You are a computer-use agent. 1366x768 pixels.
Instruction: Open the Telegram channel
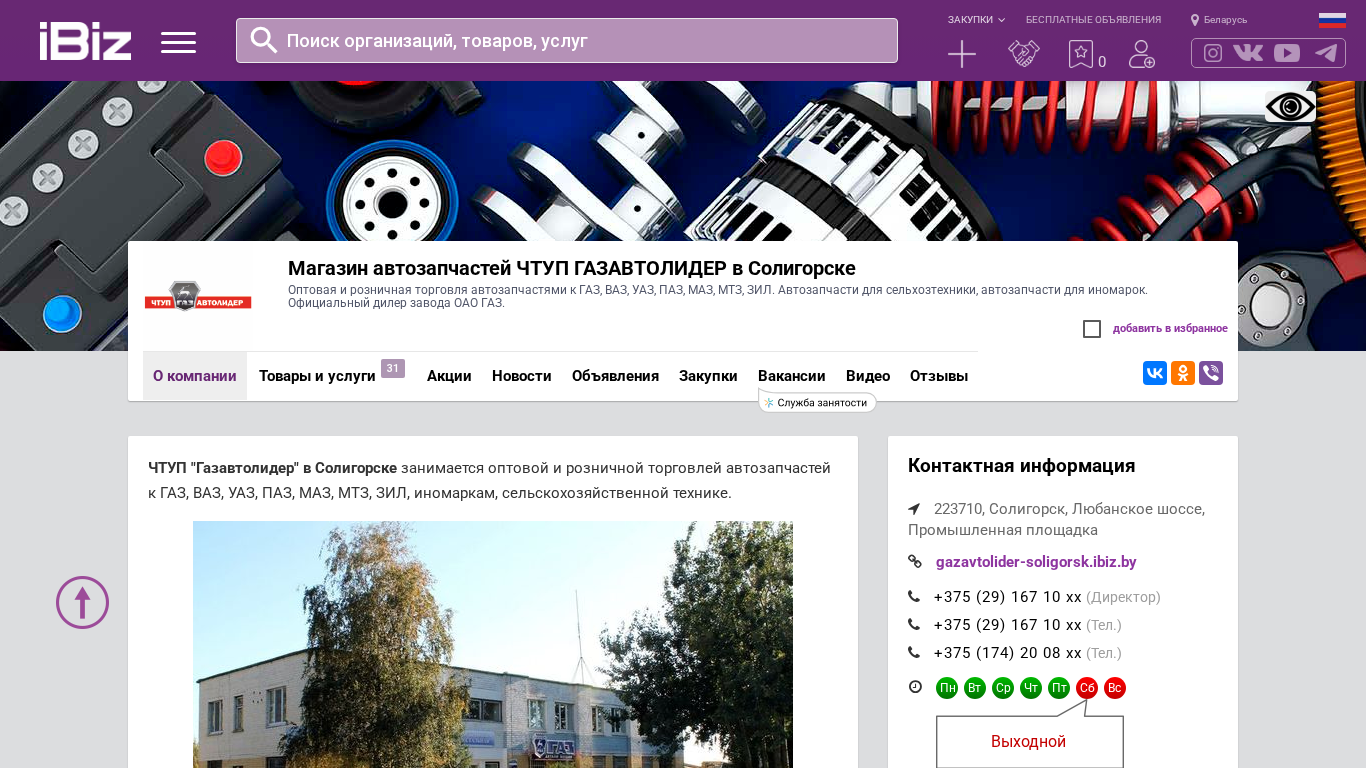click(1326, 53)
